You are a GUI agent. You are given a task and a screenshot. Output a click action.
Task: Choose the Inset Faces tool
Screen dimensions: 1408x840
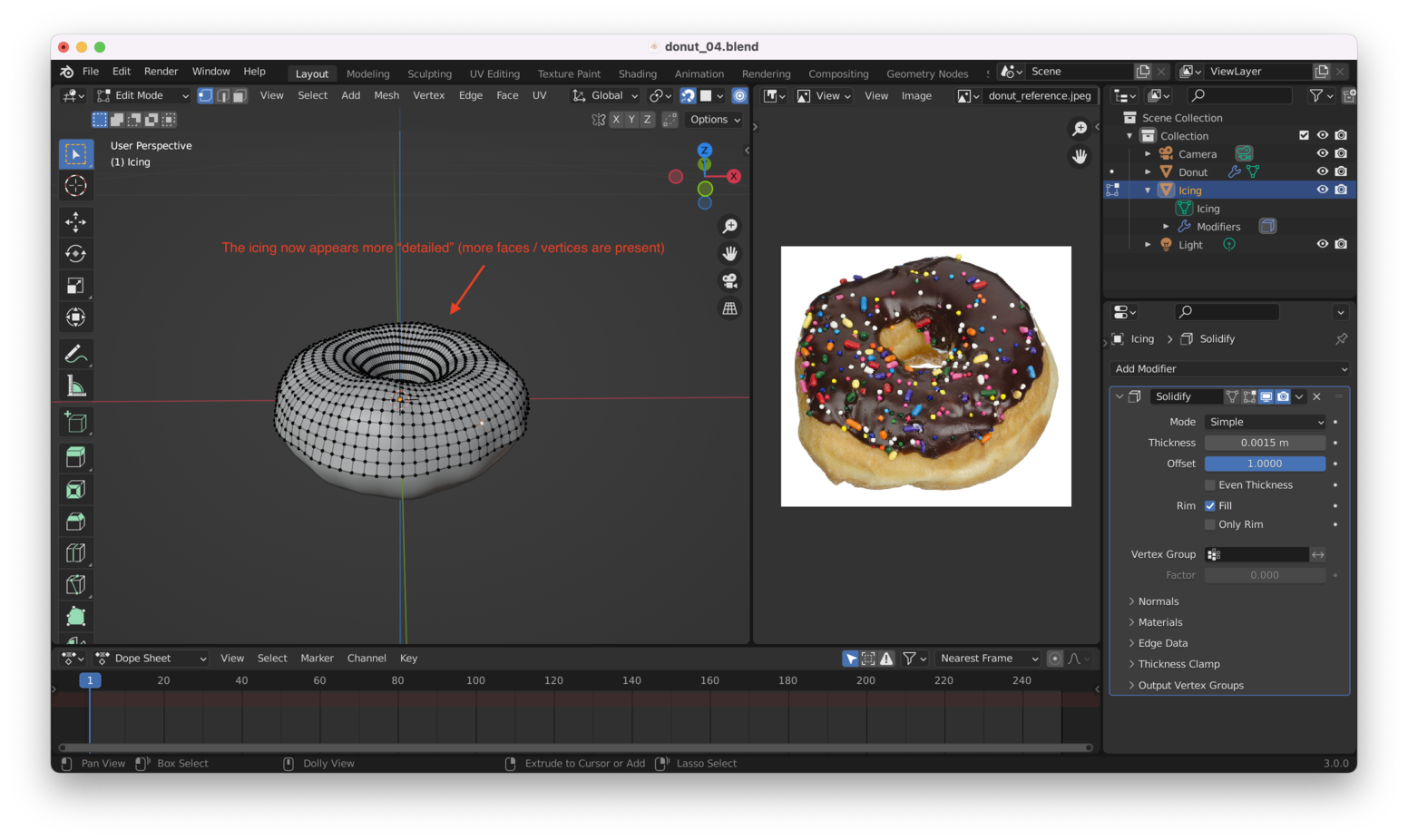click(76, 489)
